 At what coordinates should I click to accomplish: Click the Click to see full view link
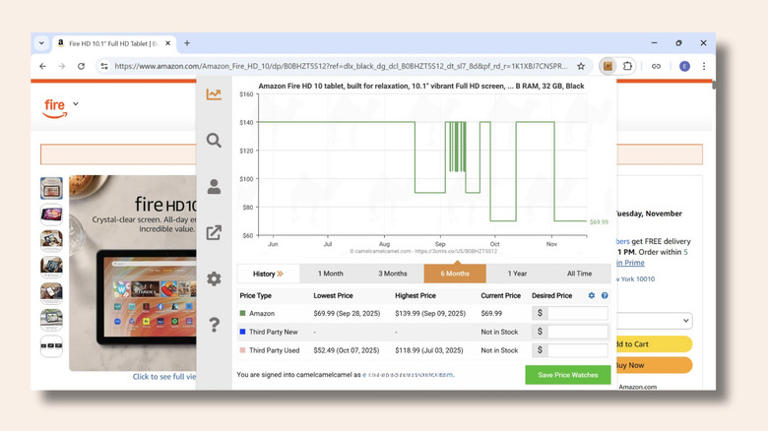(x=165, y=377)
